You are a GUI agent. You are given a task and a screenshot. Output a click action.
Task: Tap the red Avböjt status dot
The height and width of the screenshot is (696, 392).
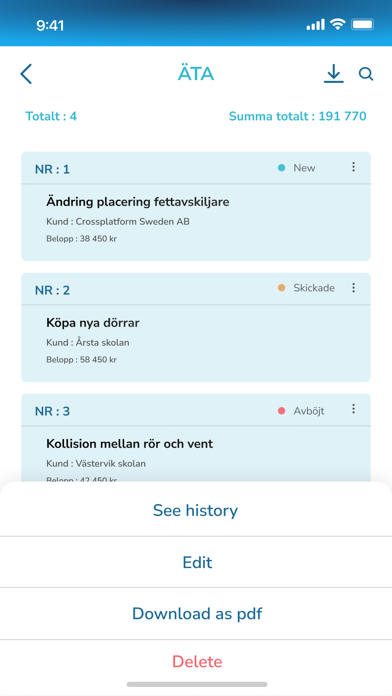coord(281,411)
